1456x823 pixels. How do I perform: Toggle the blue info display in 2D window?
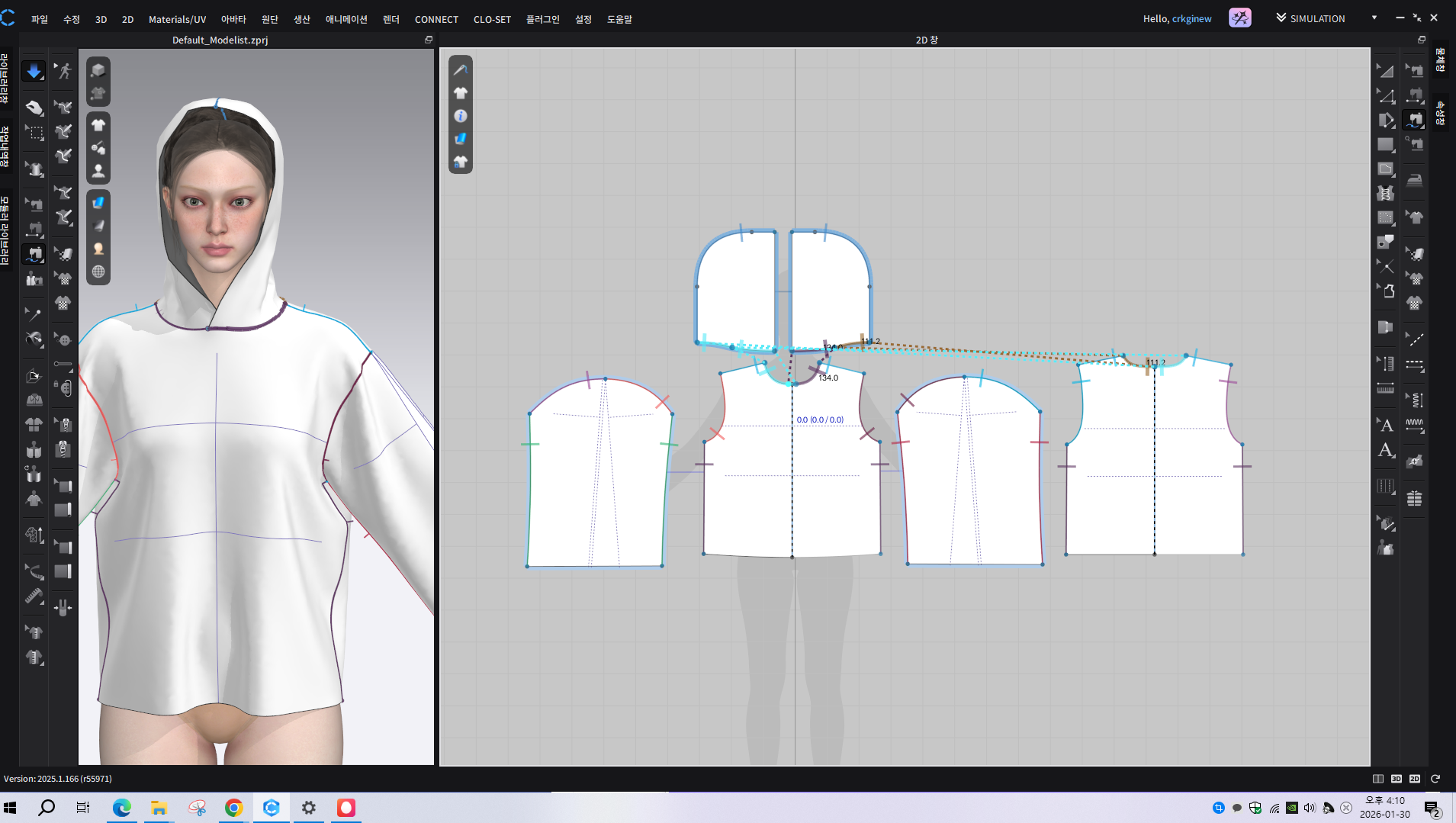461,116
